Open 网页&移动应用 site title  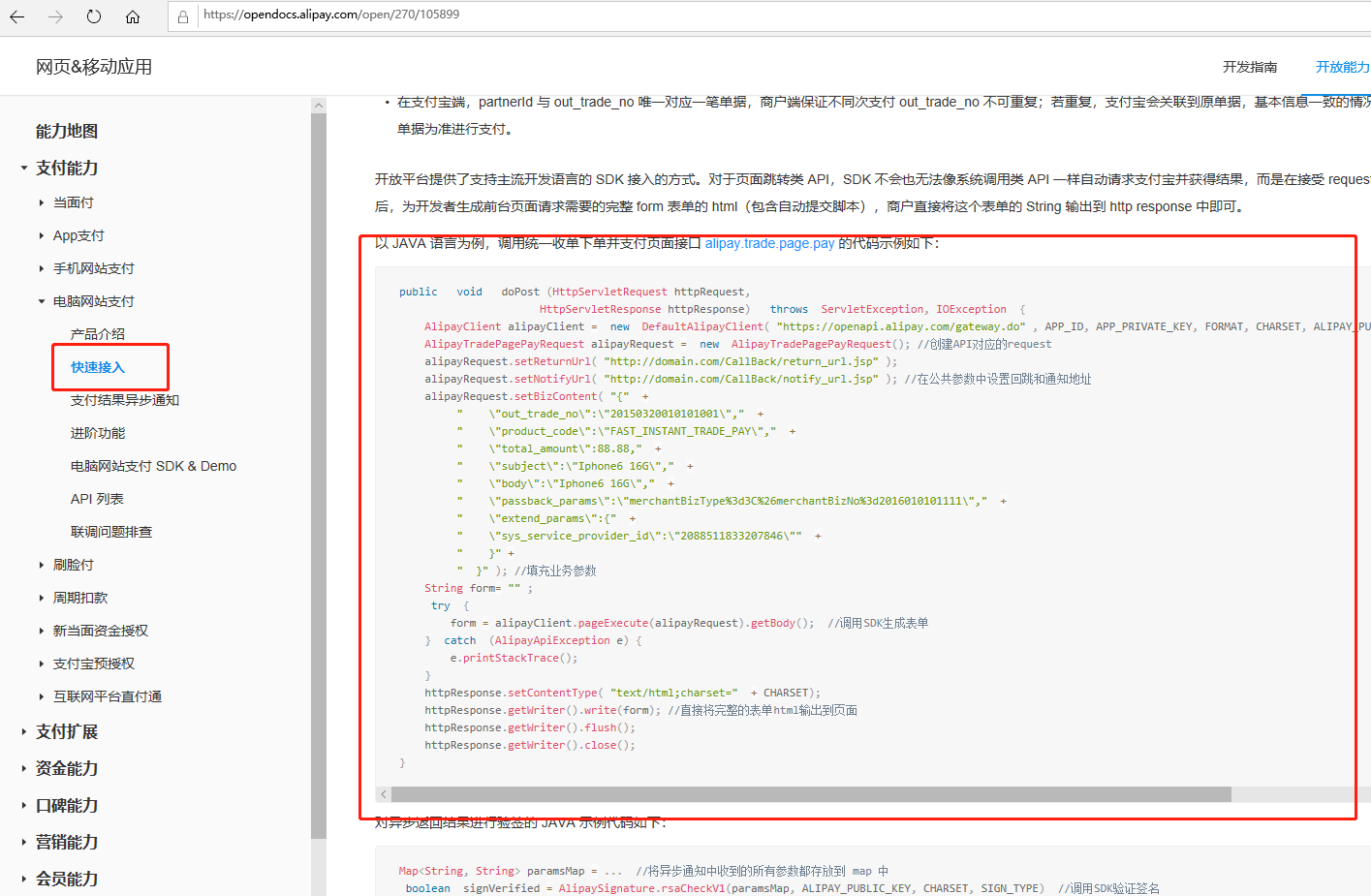point(94,67)
